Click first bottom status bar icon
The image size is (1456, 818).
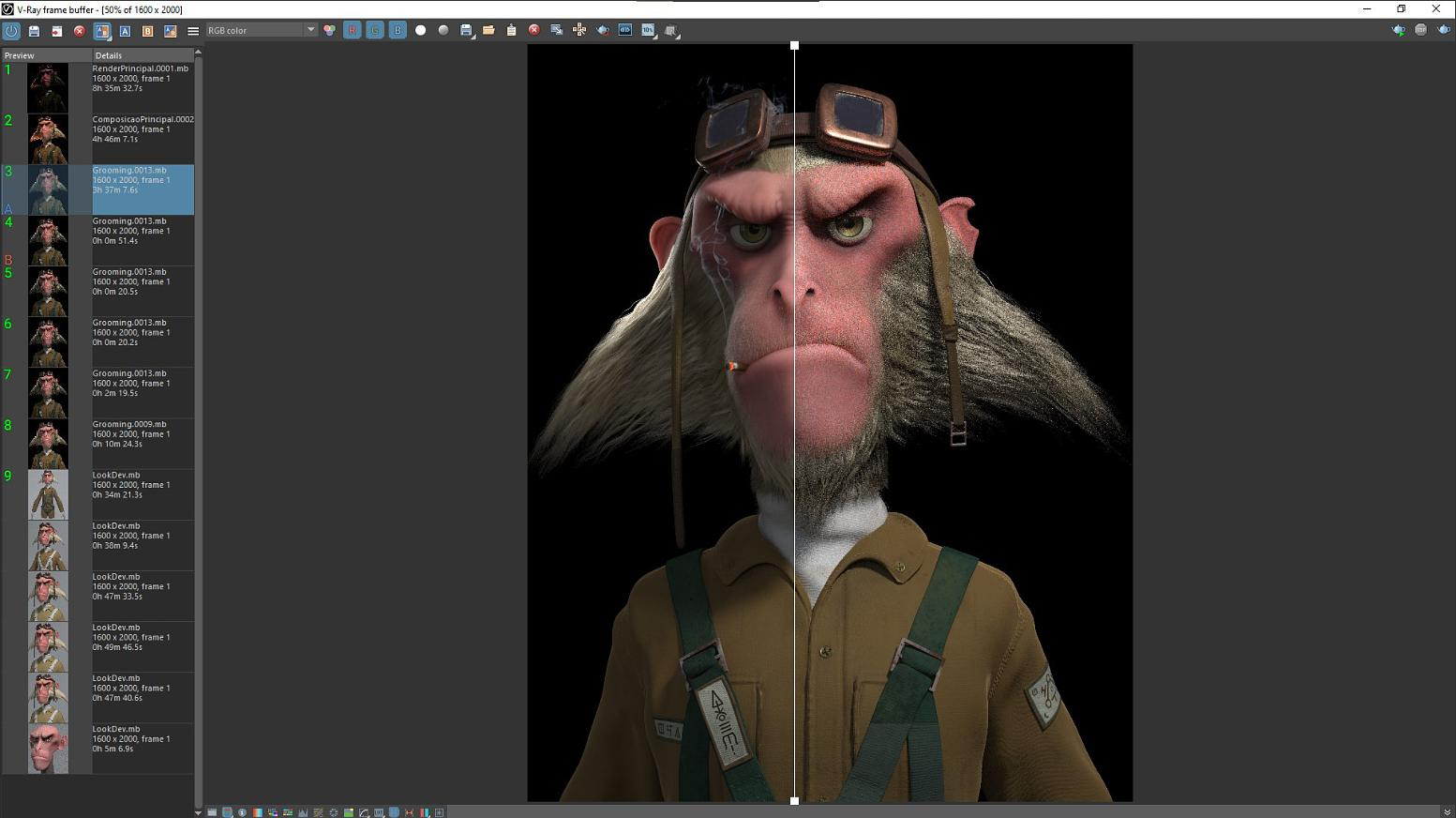pos(212,812)
